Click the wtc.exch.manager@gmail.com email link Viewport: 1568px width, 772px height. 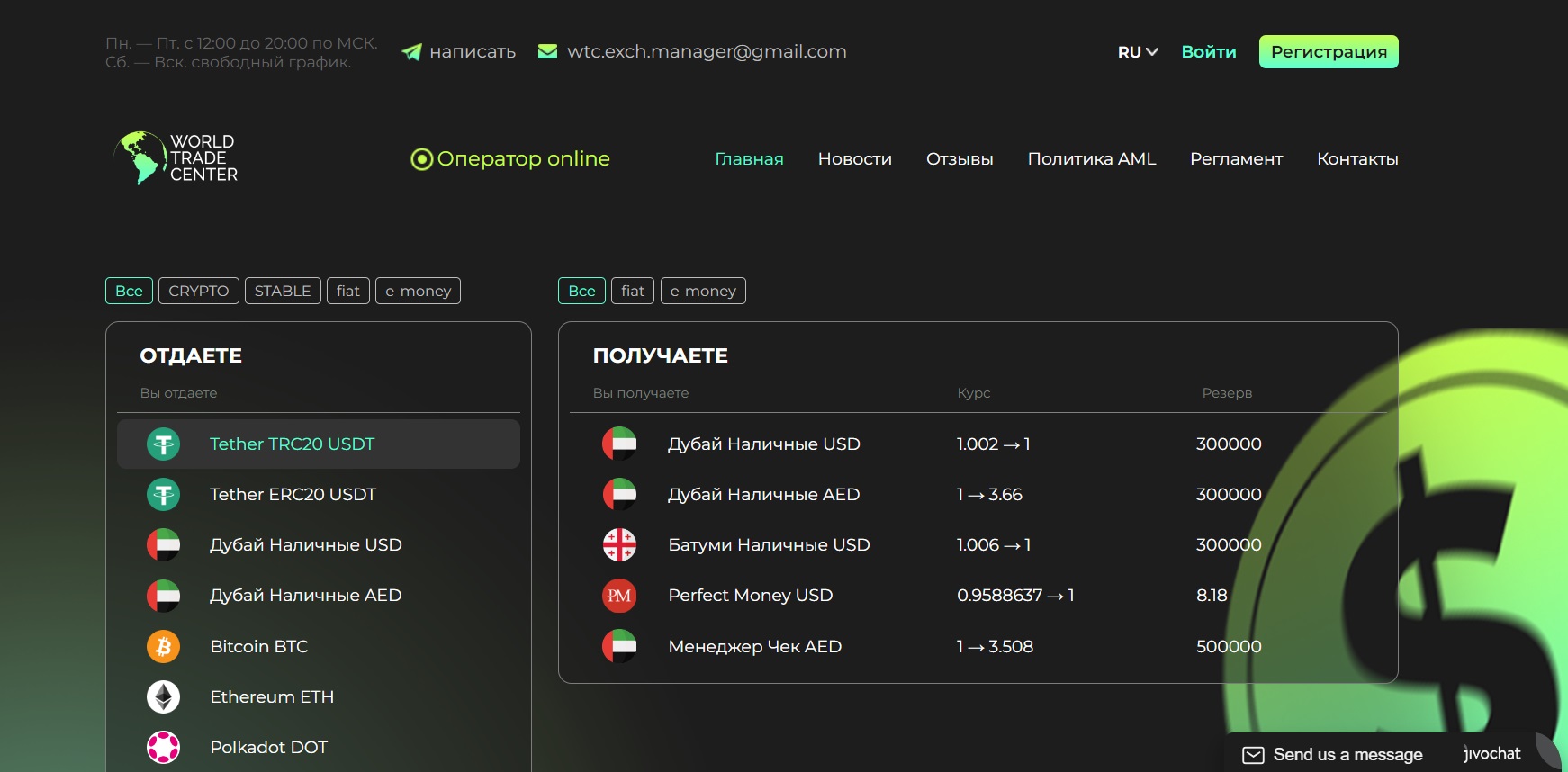[x=707, y=52]
